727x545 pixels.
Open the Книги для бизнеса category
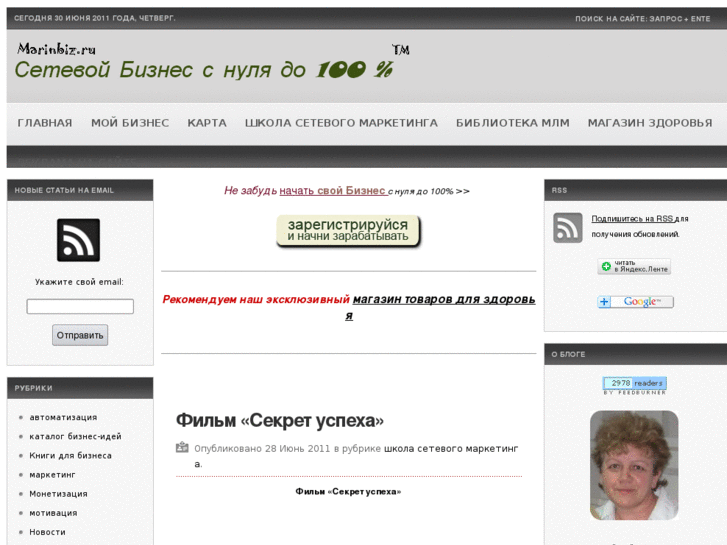point(70,455)
